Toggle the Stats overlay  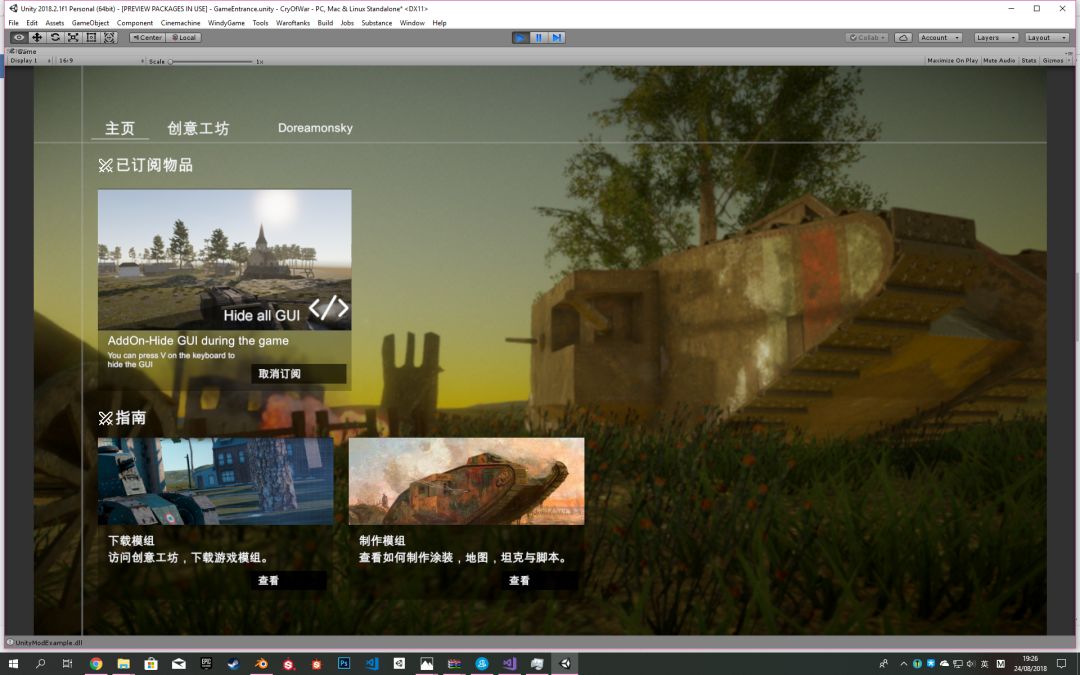click(1028, 61)
